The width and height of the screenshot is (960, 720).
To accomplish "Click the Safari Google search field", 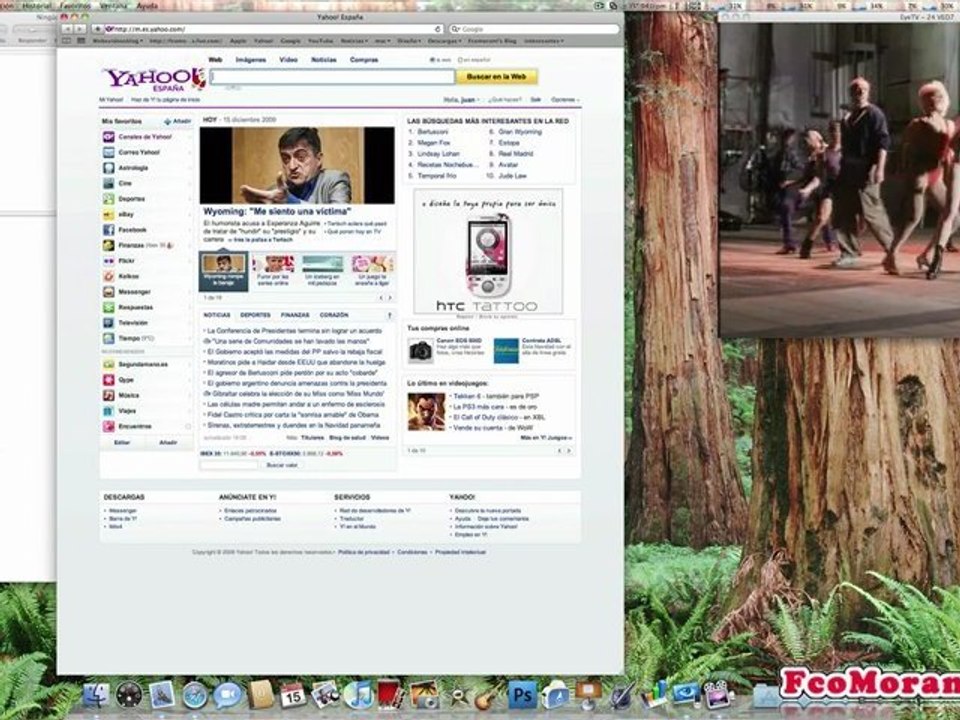I will 534,29.
